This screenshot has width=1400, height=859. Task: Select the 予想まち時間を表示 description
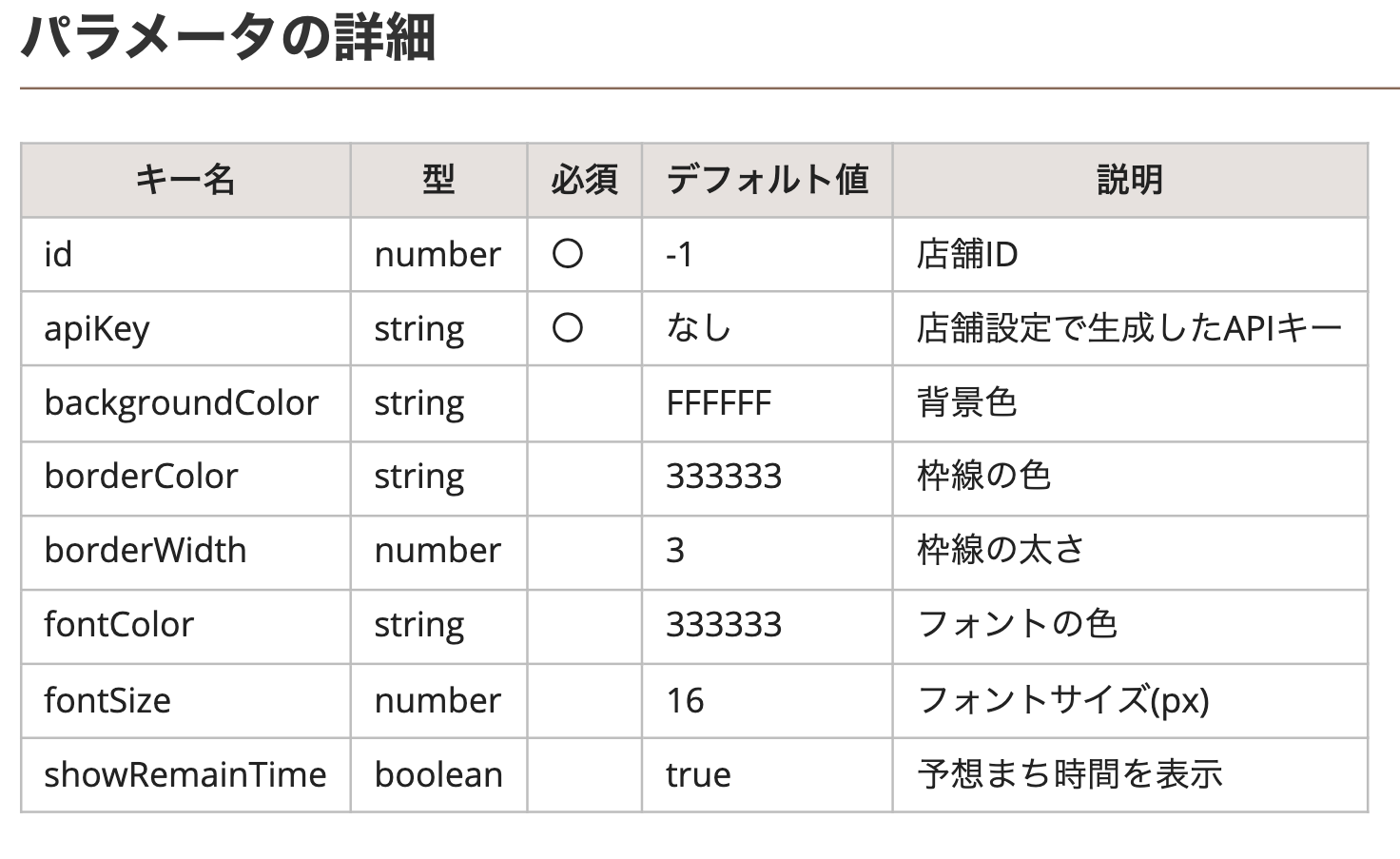tap(1070, 775)
